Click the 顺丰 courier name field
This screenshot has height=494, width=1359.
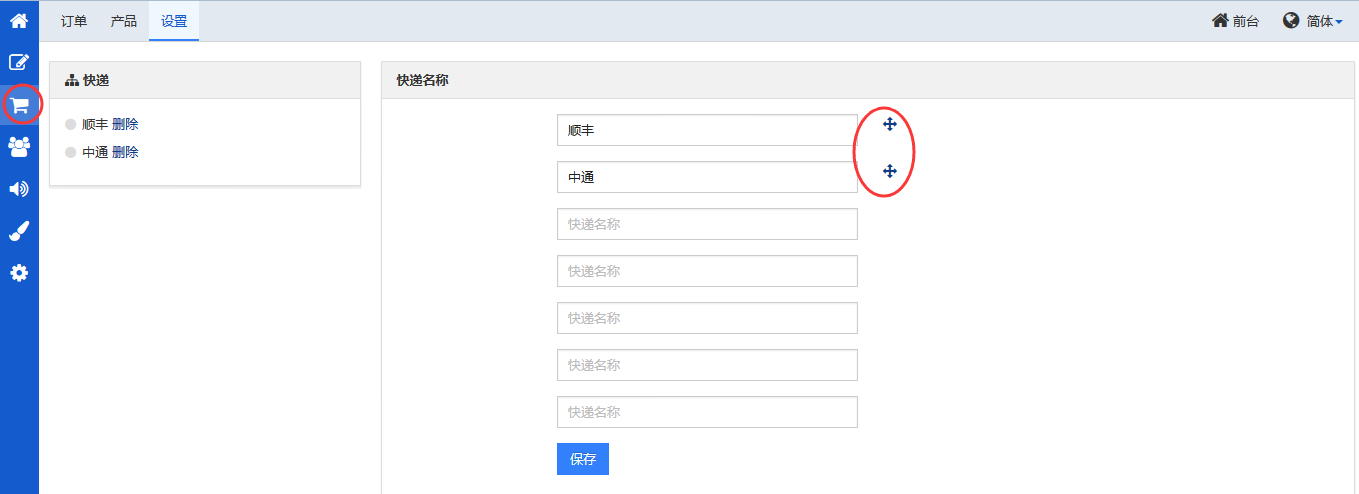coord(707,130)
